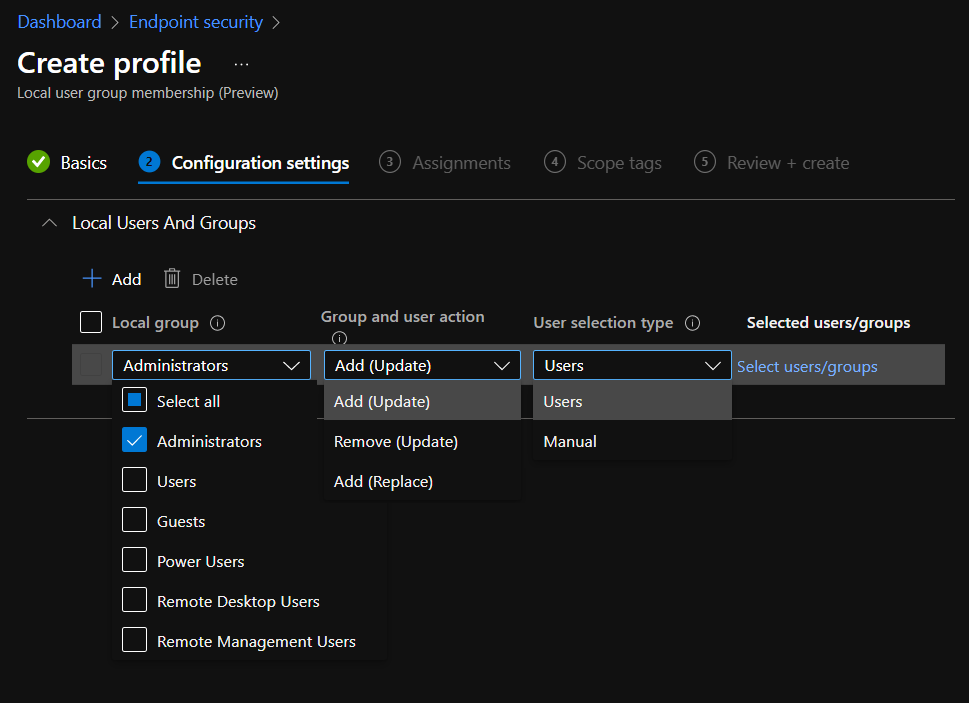The image size is (969, 703).
Task: Collapse the Local Users And Groups section
Action: tap(49, 223)
